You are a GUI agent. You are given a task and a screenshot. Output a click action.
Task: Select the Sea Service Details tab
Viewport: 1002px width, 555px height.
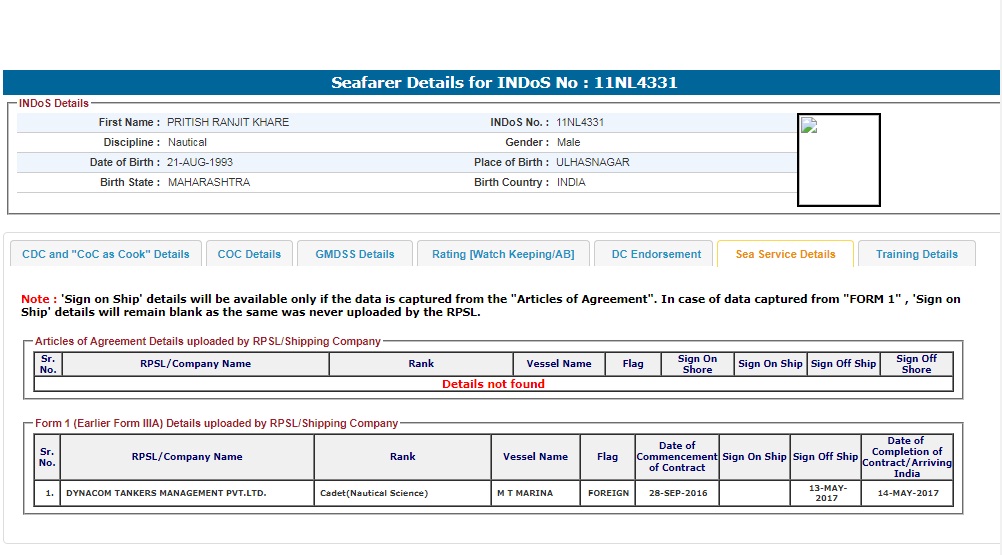[785, 254]
